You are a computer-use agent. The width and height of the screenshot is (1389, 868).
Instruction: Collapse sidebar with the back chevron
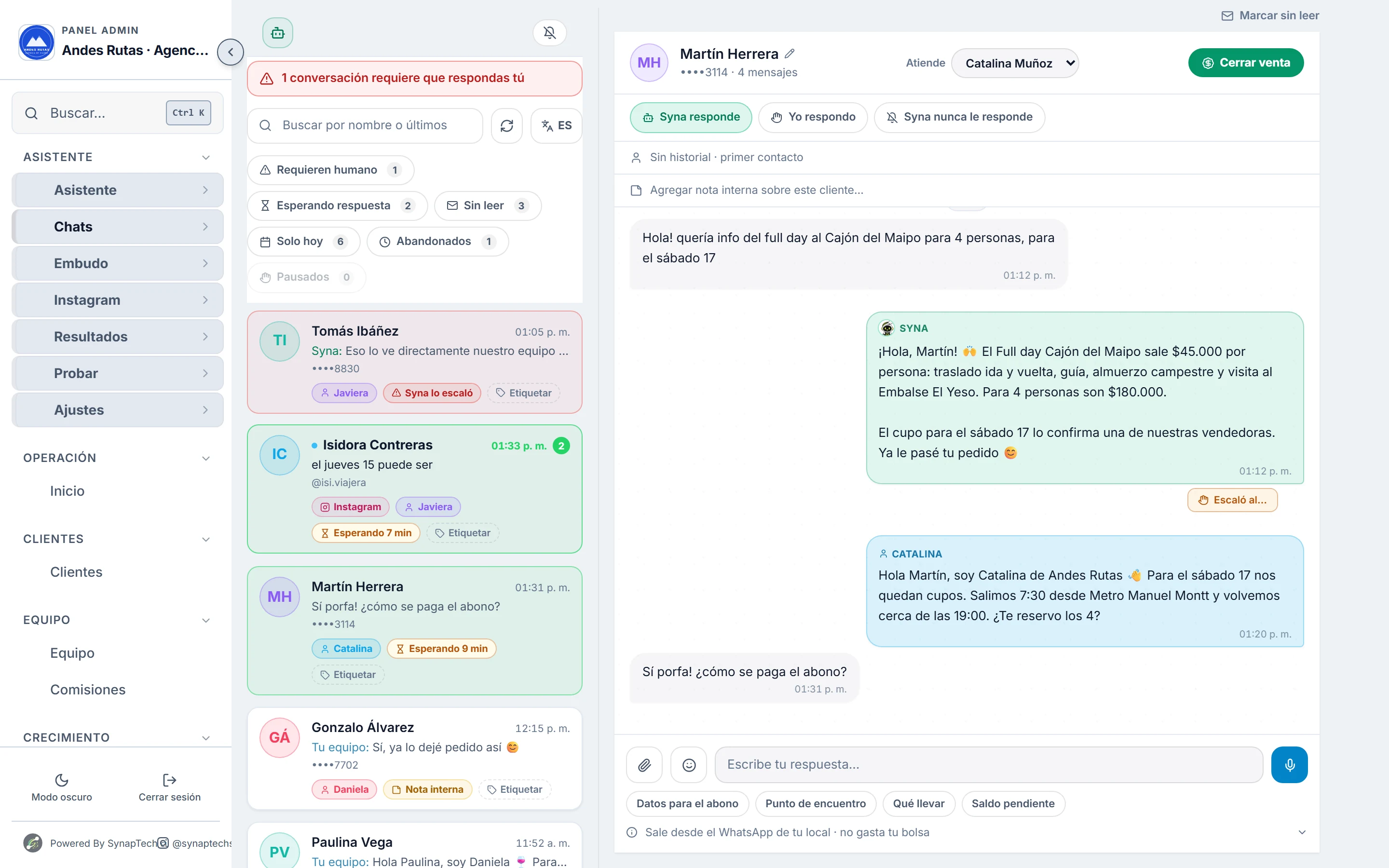[230, 52]
